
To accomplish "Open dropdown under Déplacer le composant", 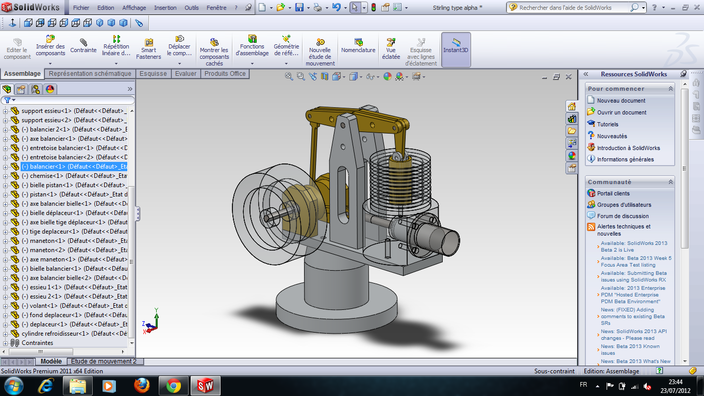I will (179, 64).
